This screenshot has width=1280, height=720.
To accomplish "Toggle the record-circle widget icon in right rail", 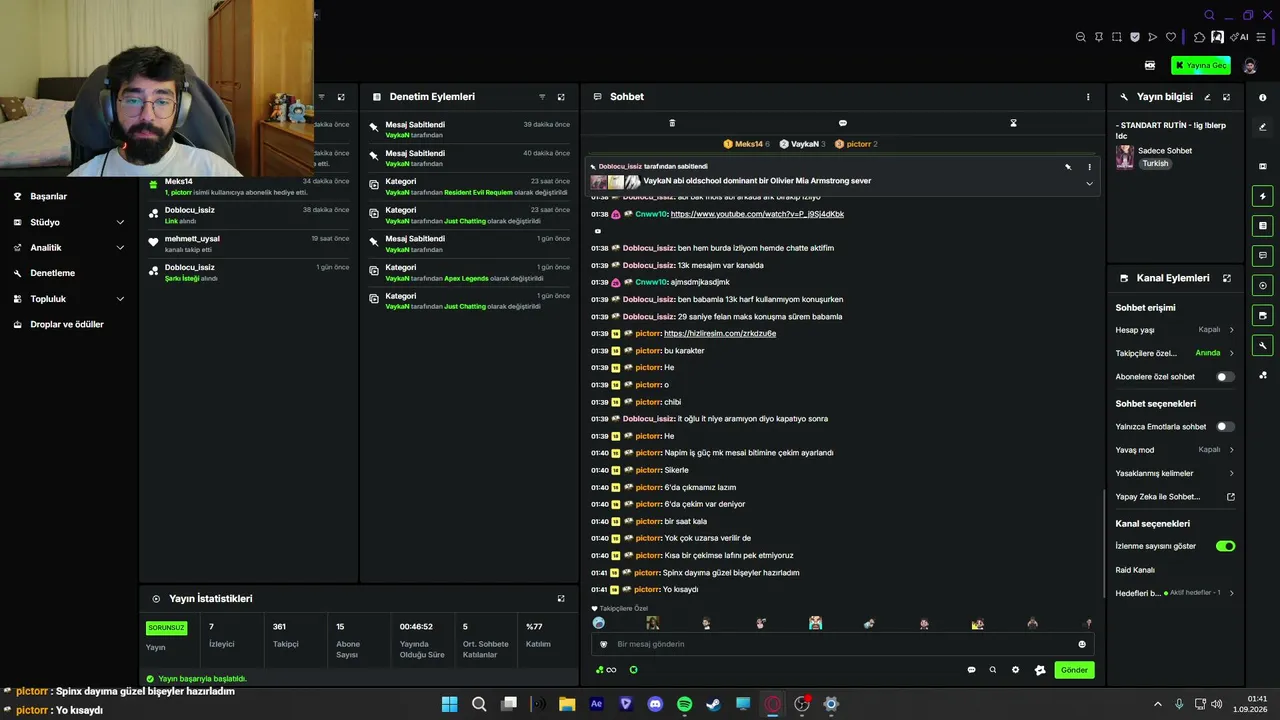I will click(x=1263, y=286).
